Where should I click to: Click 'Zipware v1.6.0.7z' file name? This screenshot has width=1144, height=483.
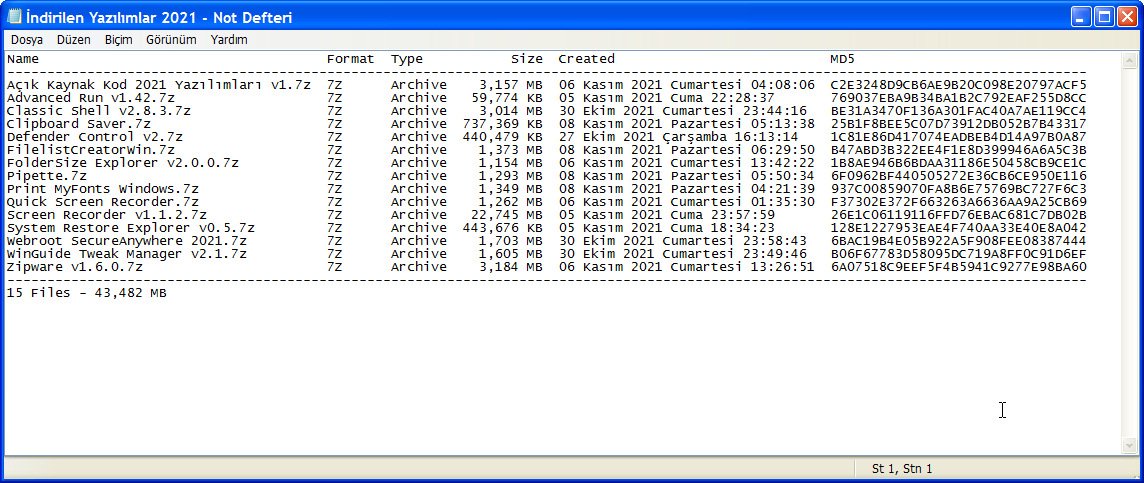point(74,267)
